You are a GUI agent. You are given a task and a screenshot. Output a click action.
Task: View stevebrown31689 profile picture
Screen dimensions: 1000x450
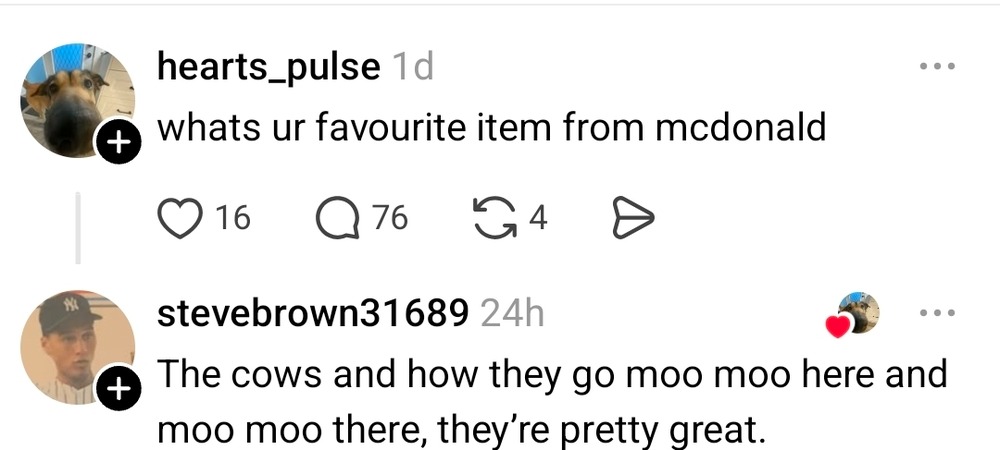78,347
